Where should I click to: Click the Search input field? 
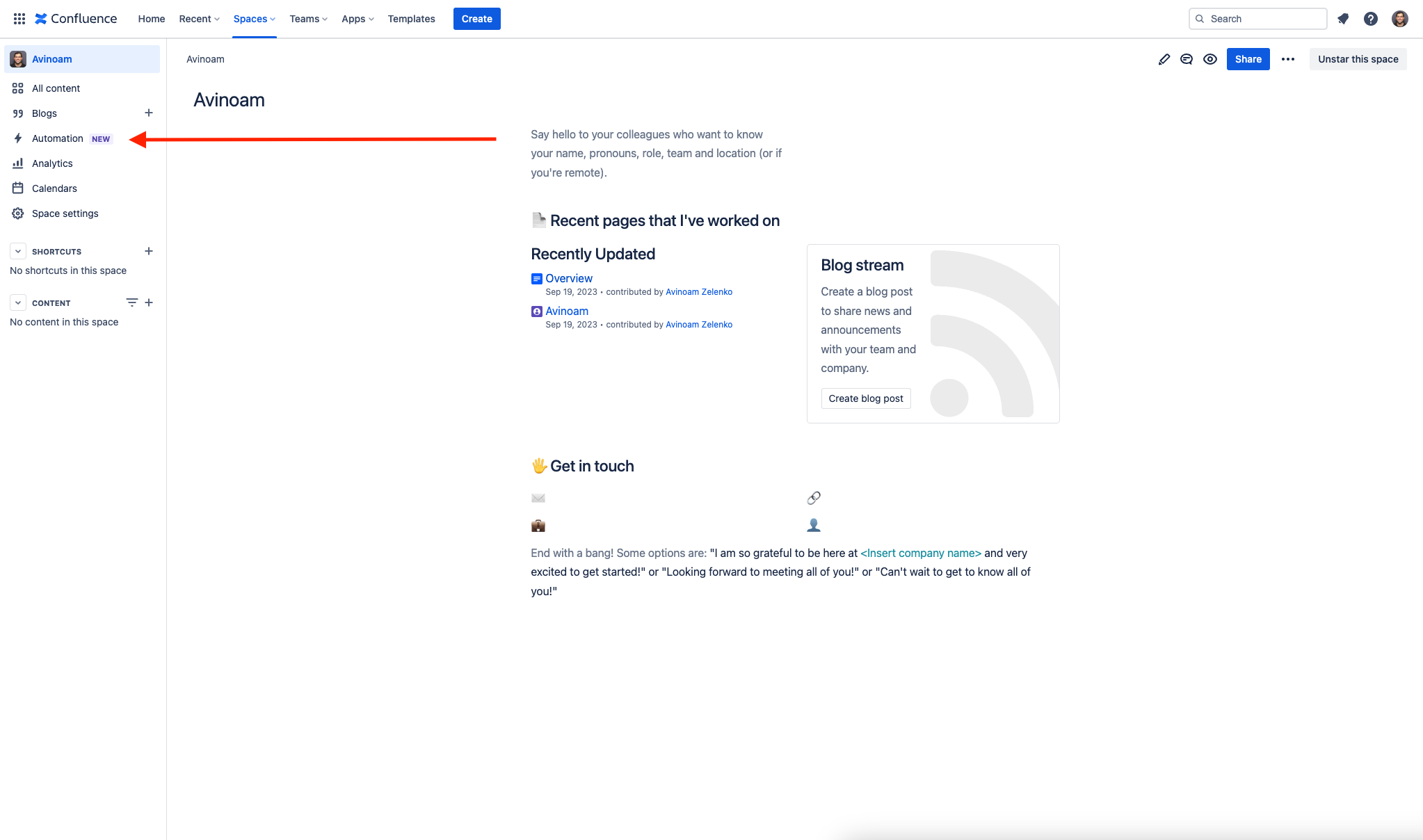[x=1259, y=18]
